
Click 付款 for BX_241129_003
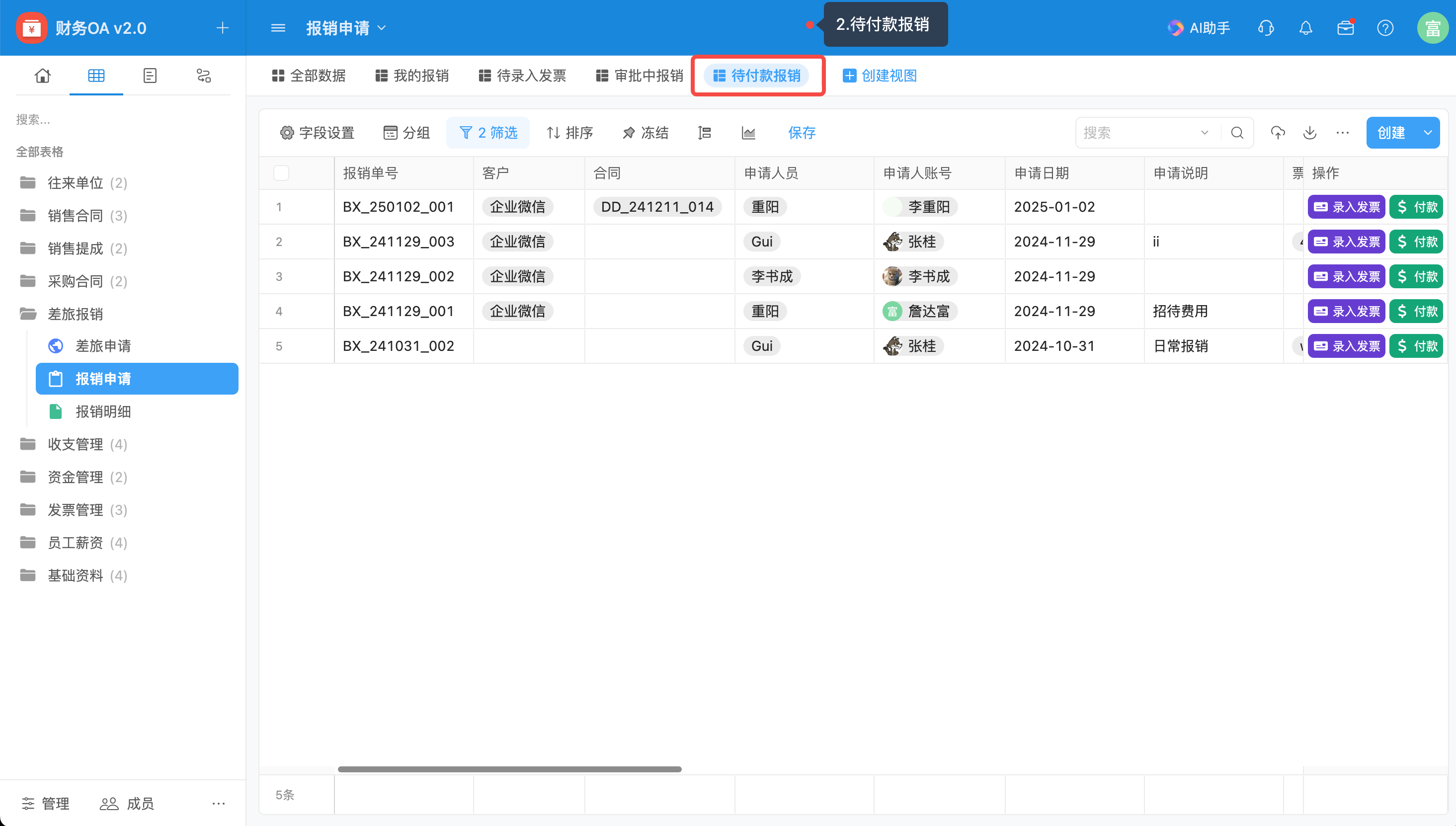[x=1416, y=242]
